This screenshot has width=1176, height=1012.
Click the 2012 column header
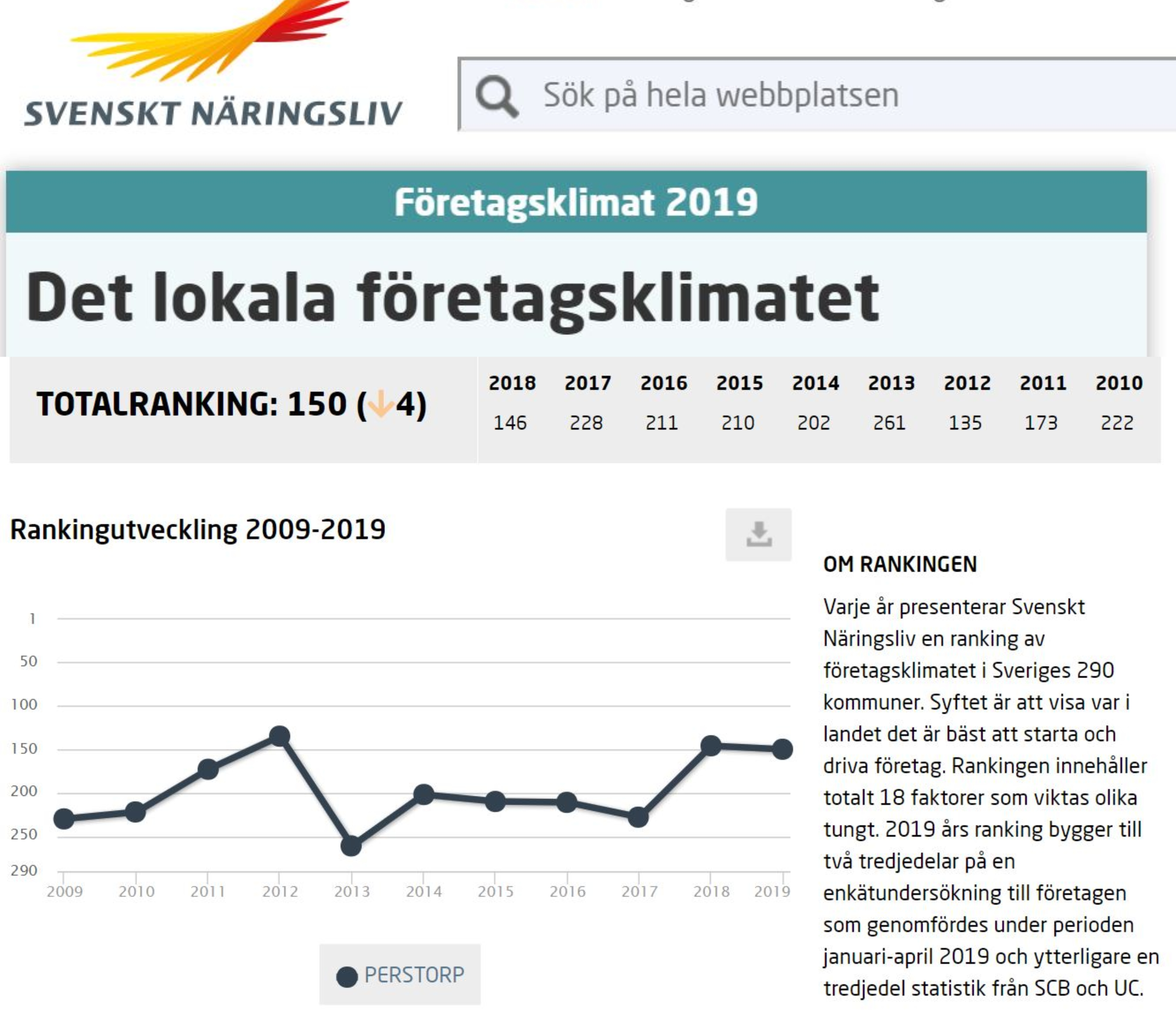[967, 383]
